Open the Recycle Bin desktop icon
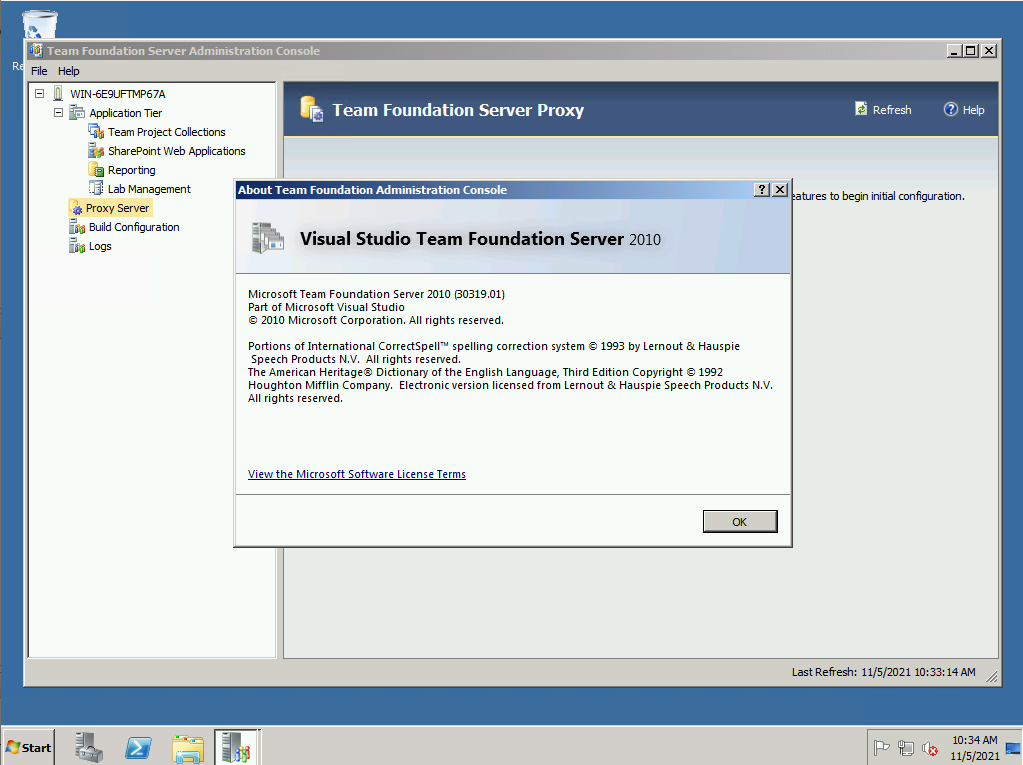Image resolution: width=1023 pixels, height=765 pixels. tap(40, 23)
